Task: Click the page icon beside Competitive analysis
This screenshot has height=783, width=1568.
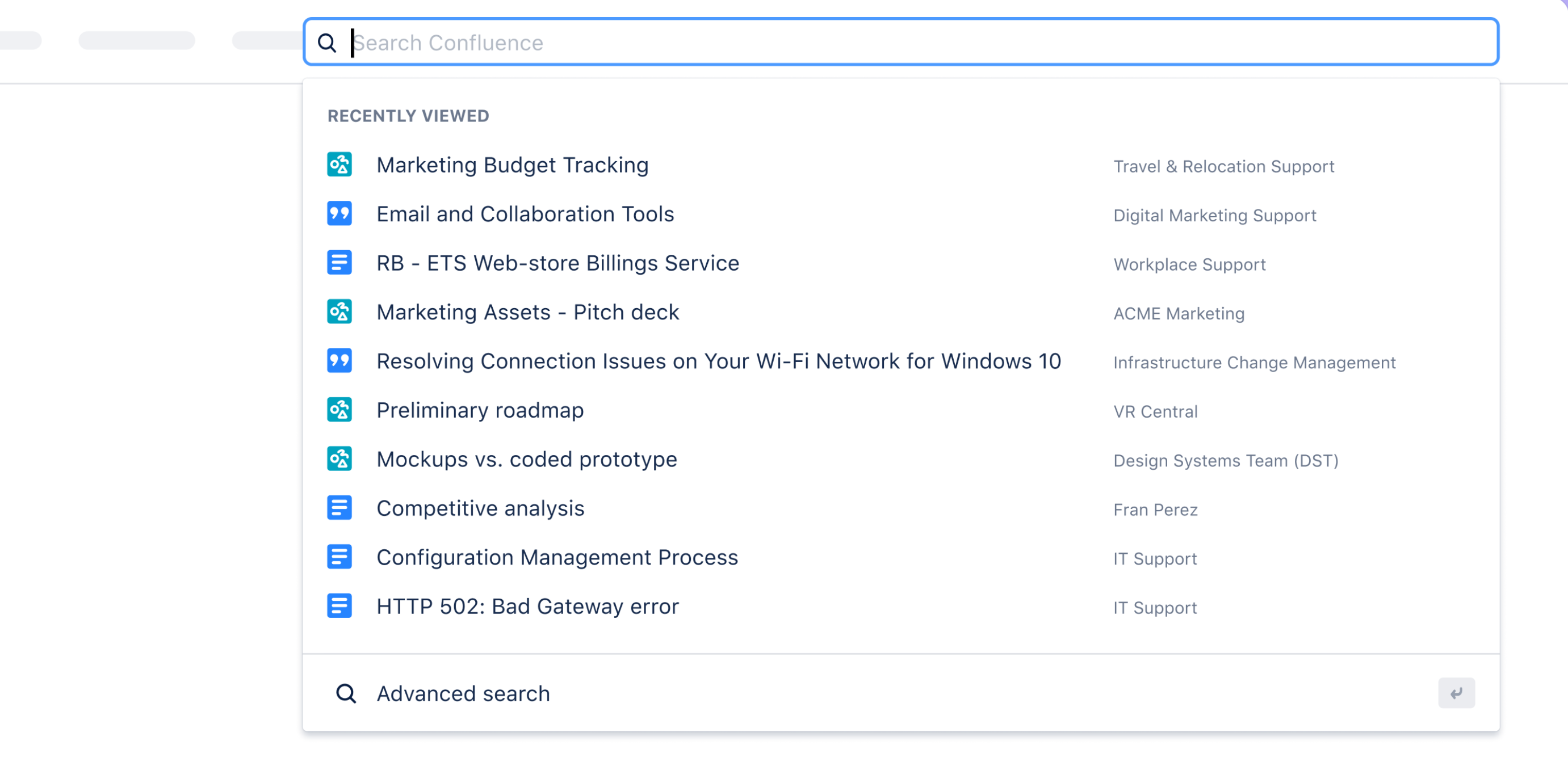Action: [x=339, y=508]
